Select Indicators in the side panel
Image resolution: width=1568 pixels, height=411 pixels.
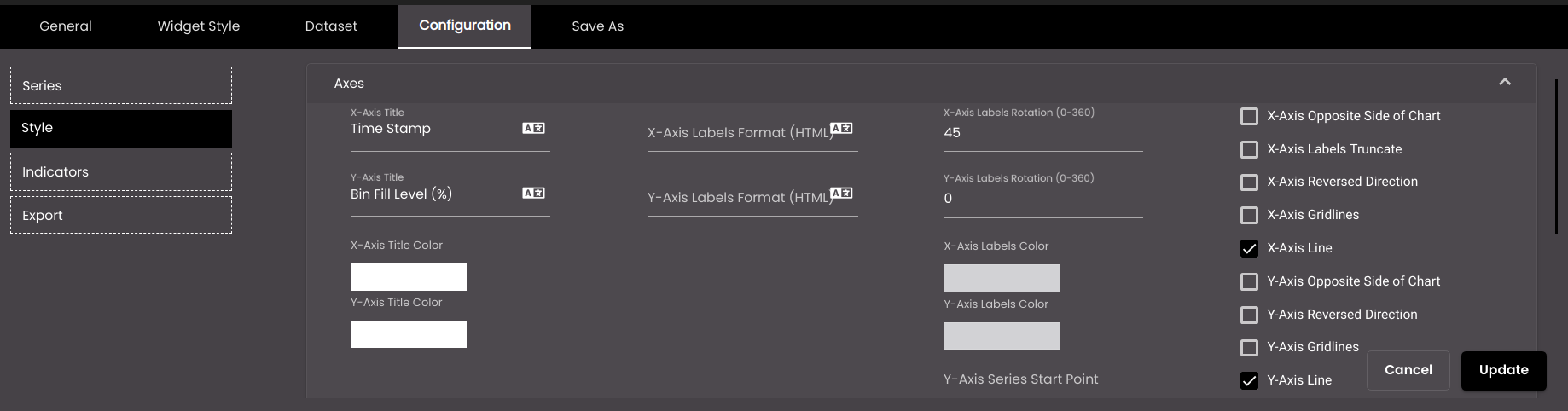coord(121,171)
